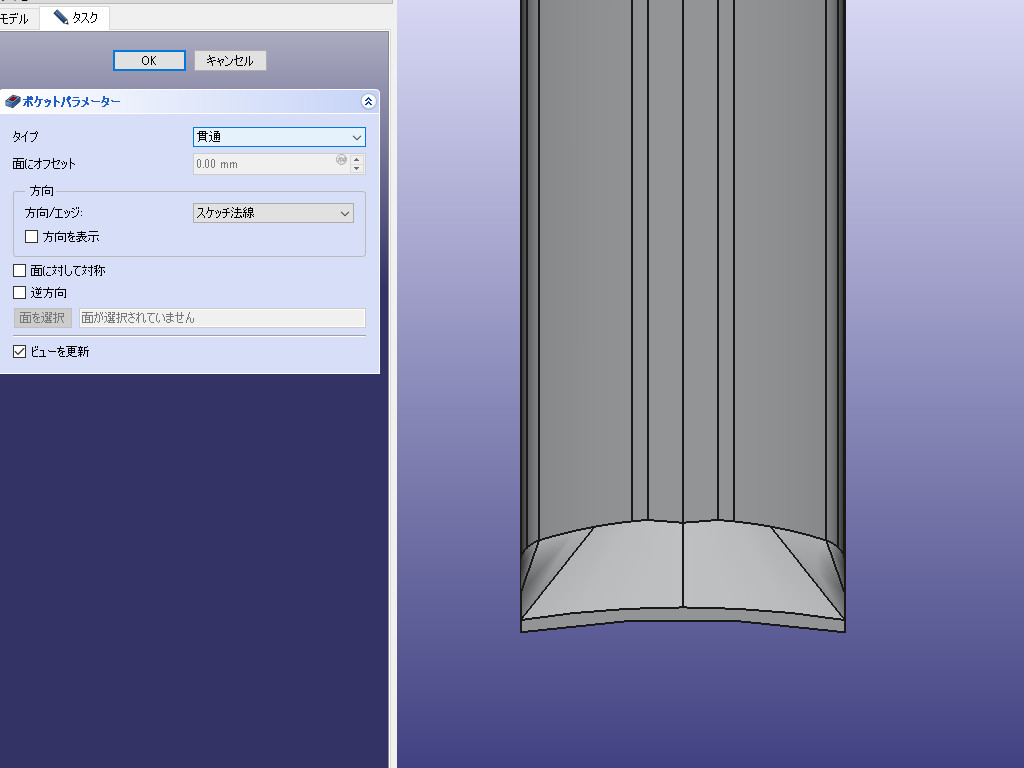The height and width of the screenshot is (768, 1024).
Task: Click the 面が選択されていません text field
Action: 222,318
